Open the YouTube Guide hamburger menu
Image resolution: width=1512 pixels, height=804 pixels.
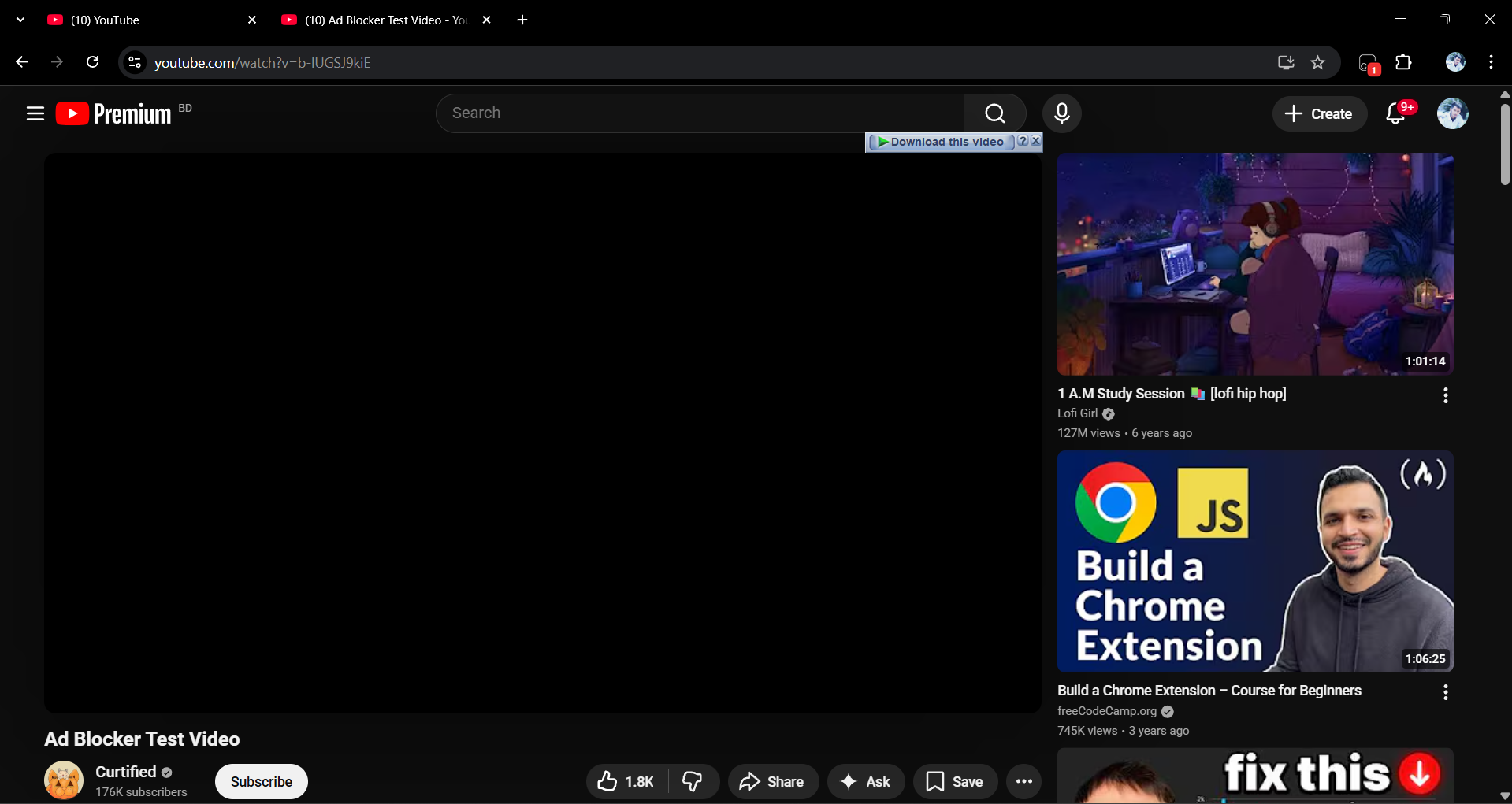click(35, 113)
